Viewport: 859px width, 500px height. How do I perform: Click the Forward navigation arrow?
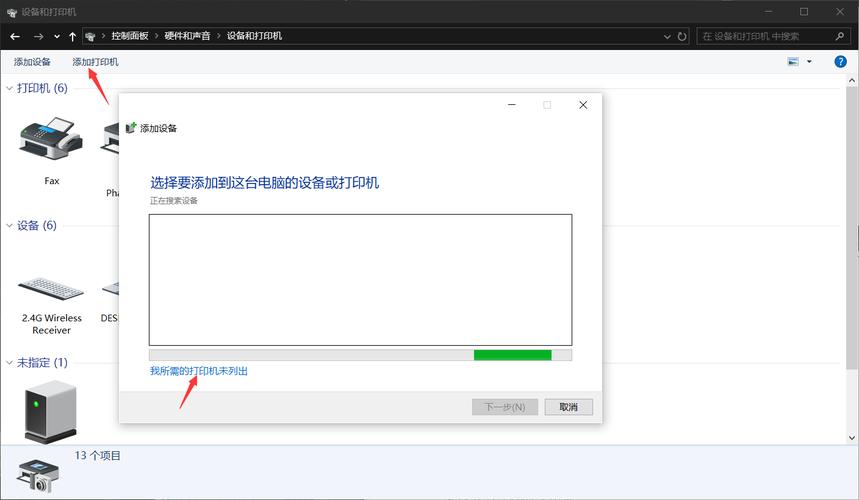pos(38,36)
